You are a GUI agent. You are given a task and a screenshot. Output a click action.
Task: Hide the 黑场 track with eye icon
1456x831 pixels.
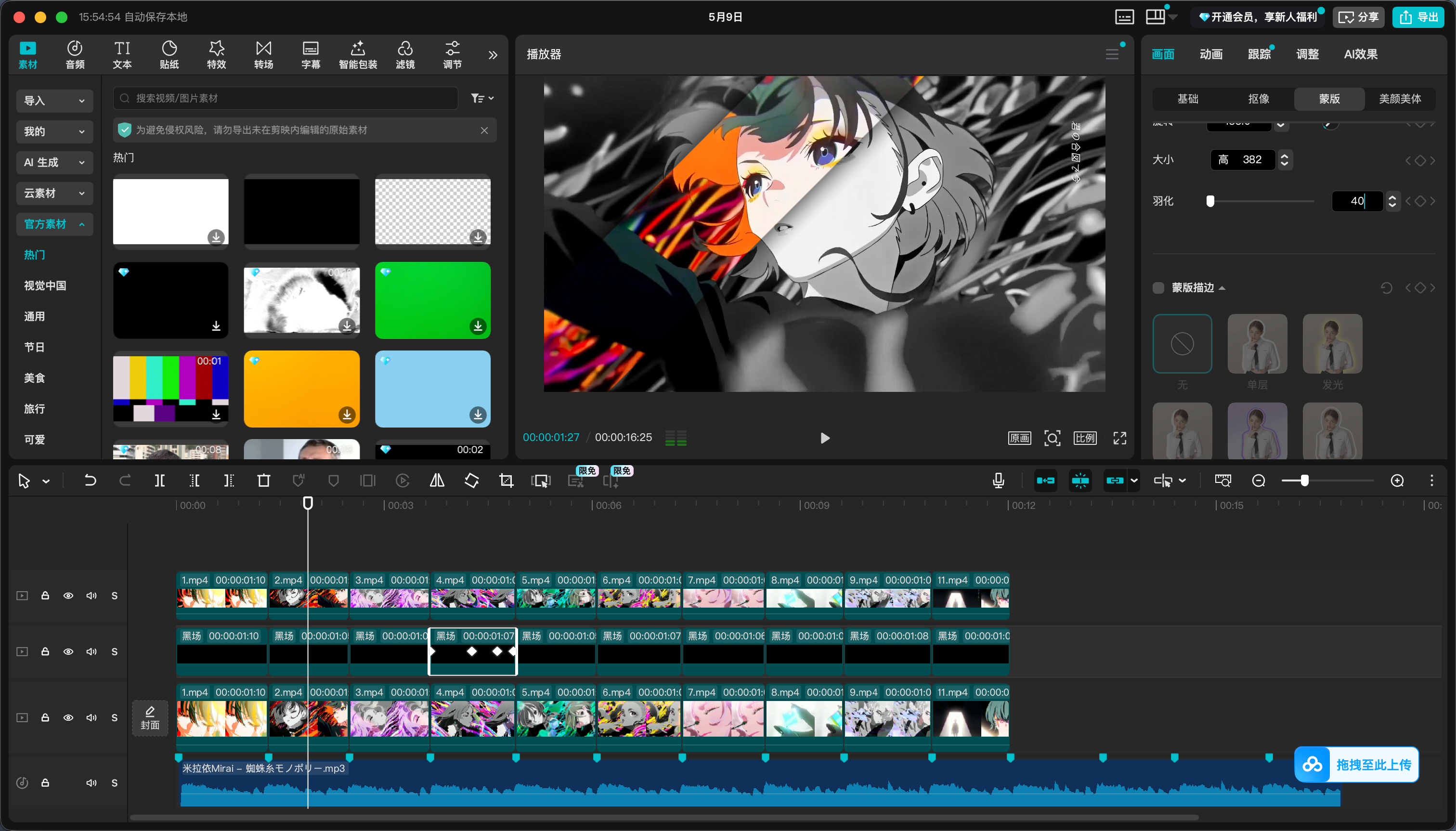click(68, 651)
